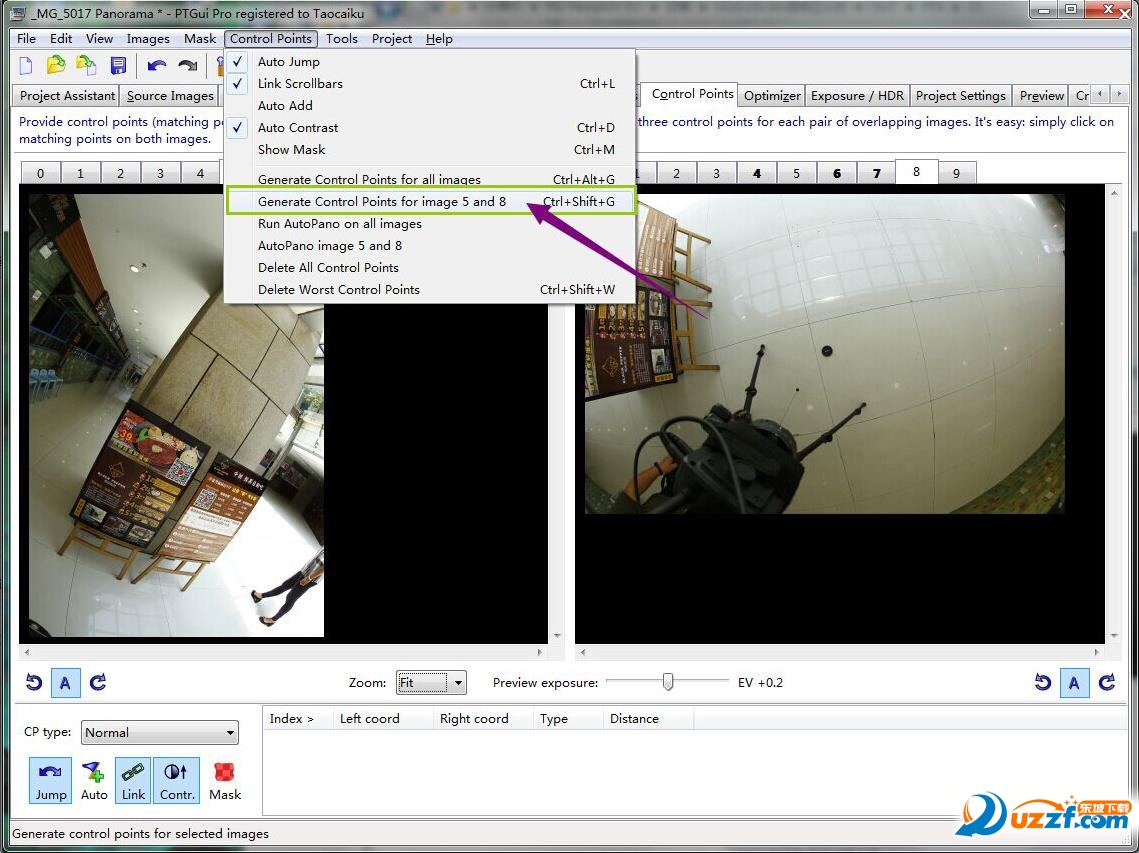Choose Run AutoPano on all images

(x=431, y=224)
